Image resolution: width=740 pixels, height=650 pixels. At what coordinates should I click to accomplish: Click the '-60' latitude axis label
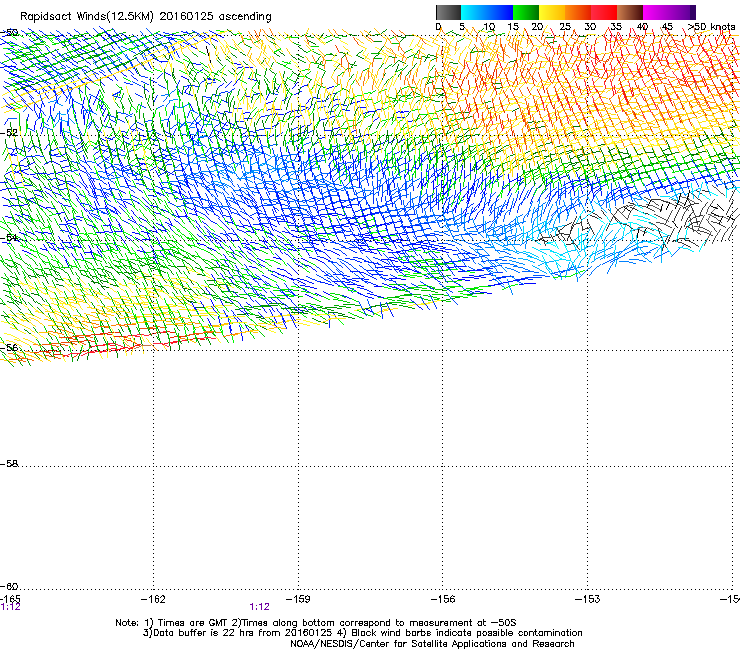(9, 586)
